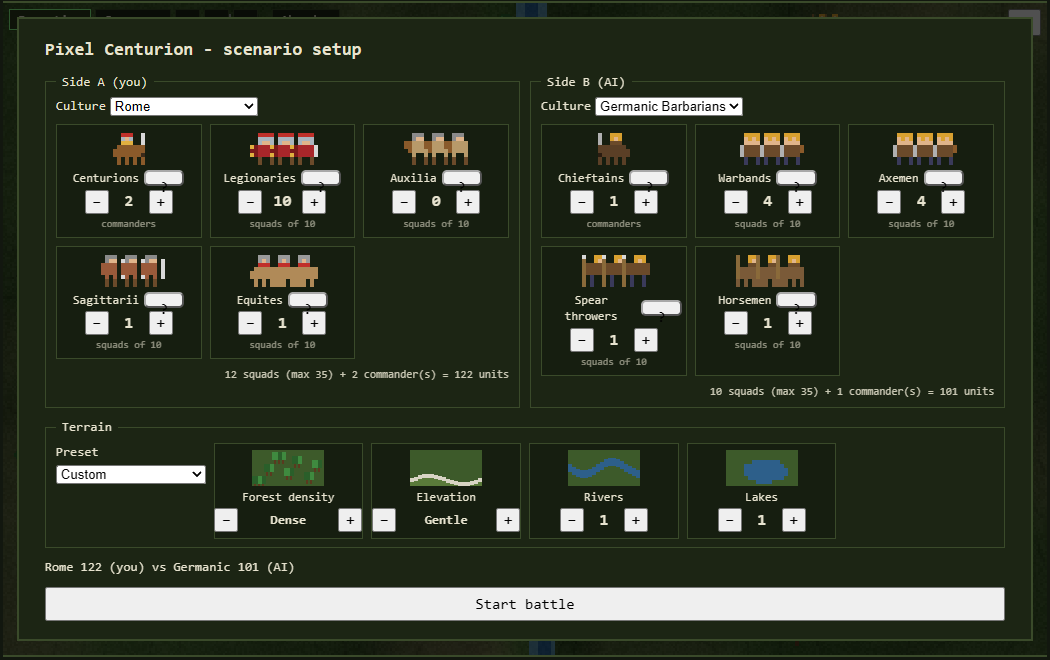Start the battle

525,604
